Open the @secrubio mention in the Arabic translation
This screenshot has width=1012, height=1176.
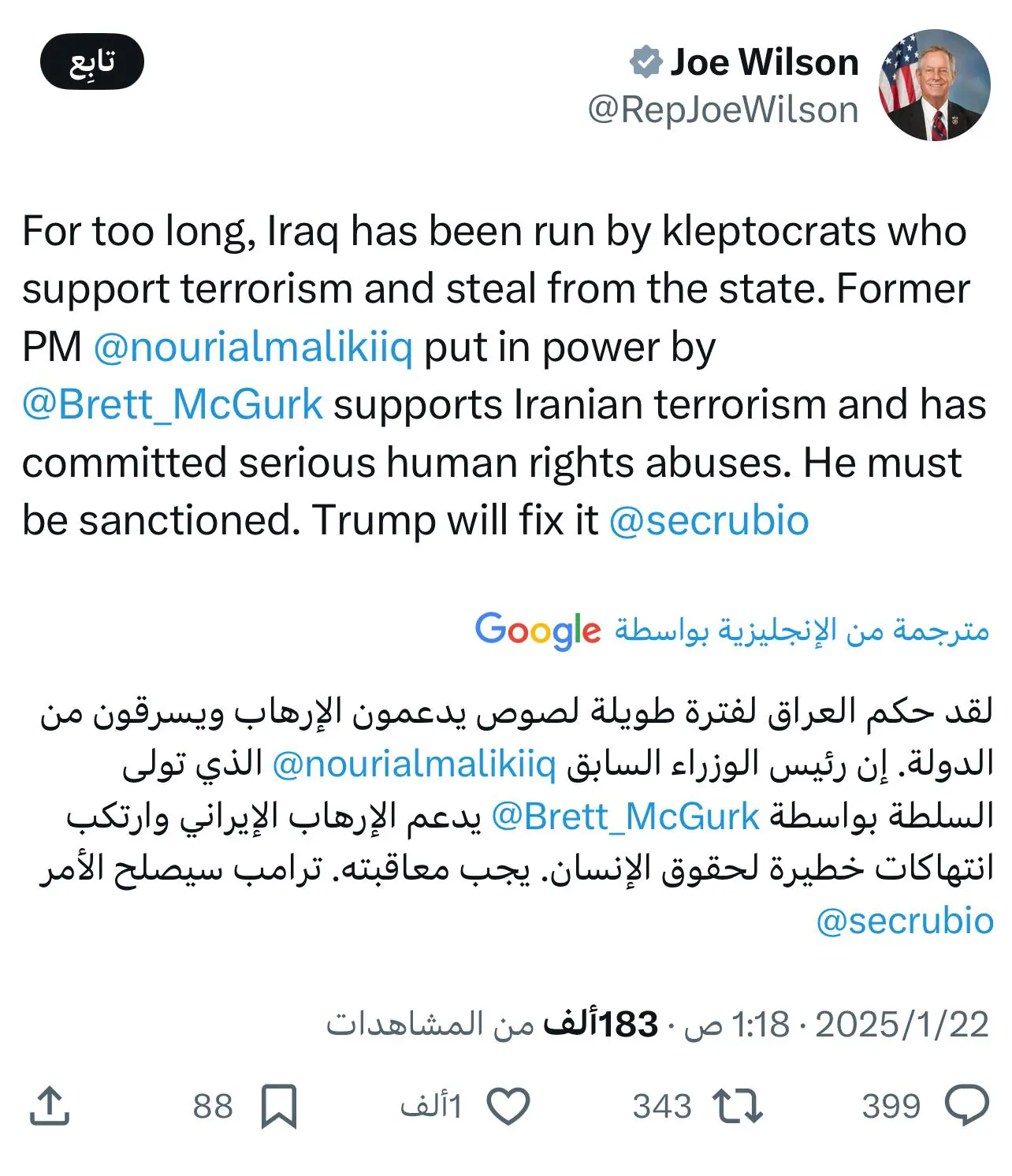904,921
